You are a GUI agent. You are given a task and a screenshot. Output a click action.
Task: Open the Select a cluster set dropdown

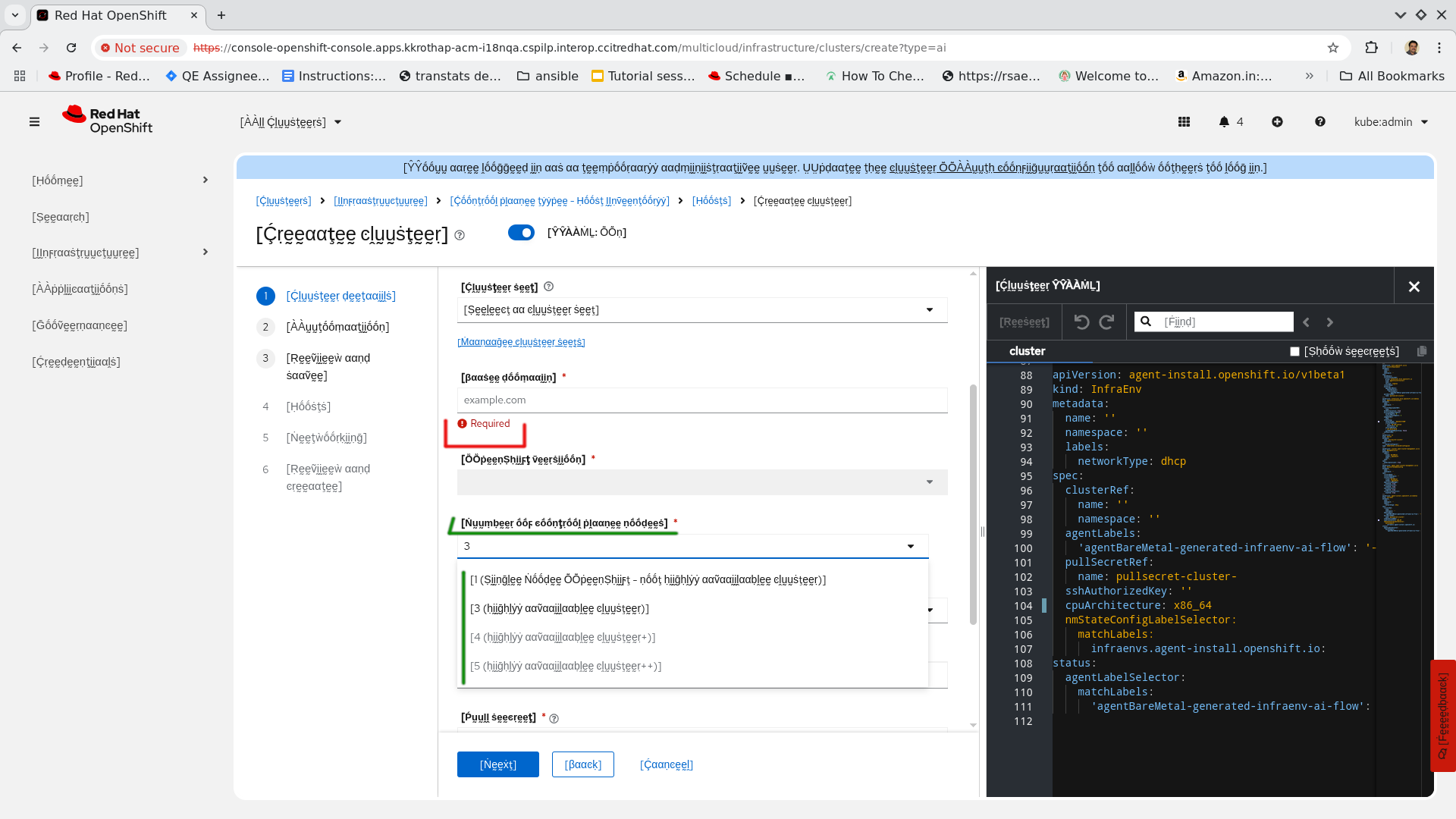pos(701,310)
